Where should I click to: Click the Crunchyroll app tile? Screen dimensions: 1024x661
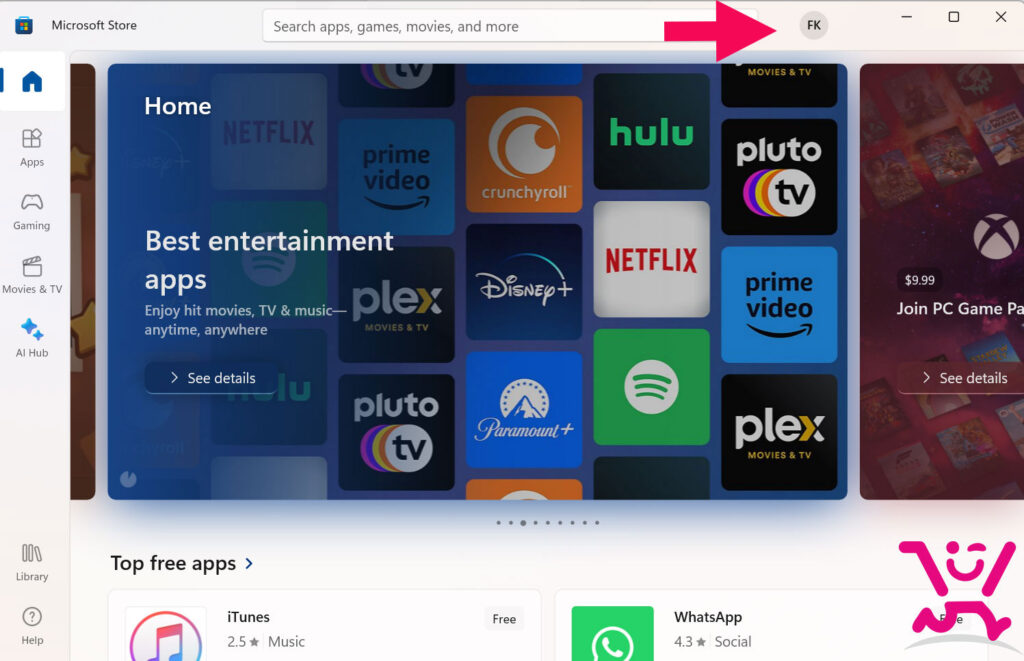[524, 154]
